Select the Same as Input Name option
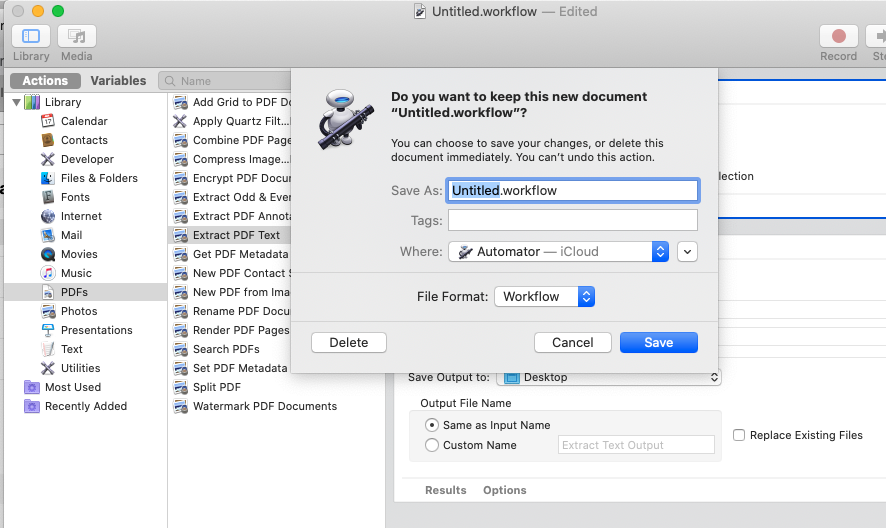 pyautogui.click(x=432, y=425)
